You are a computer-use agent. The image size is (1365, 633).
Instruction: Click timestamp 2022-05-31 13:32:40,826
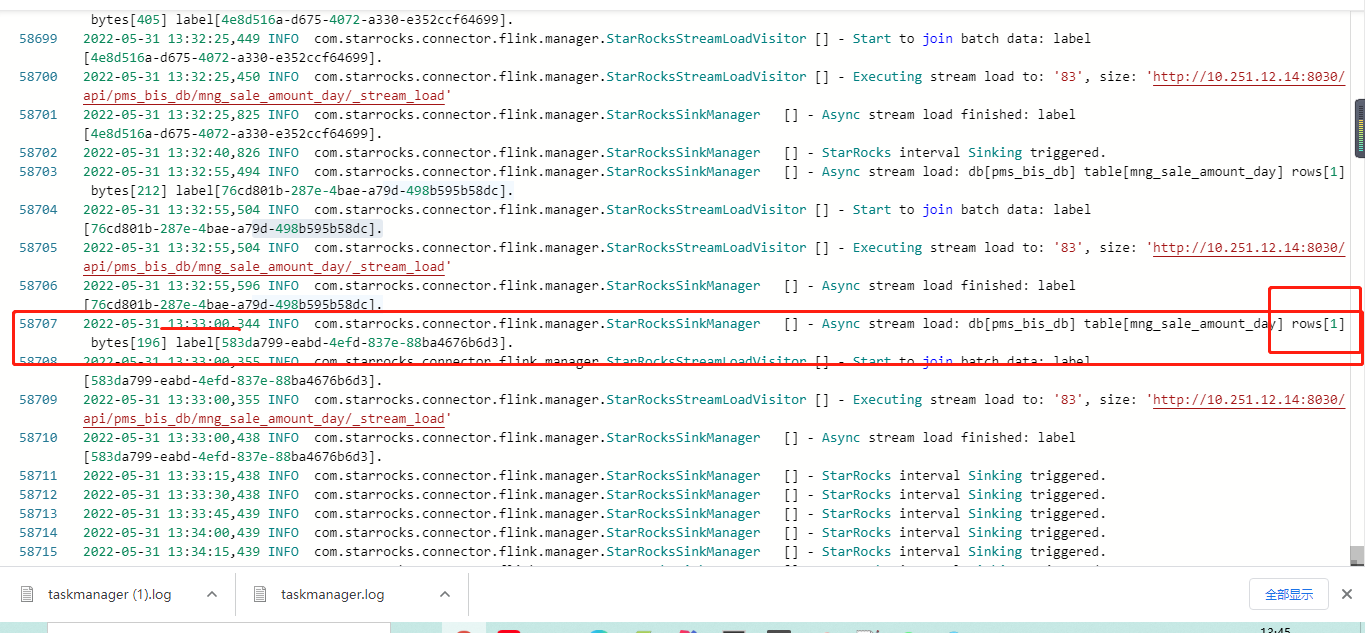171,152
